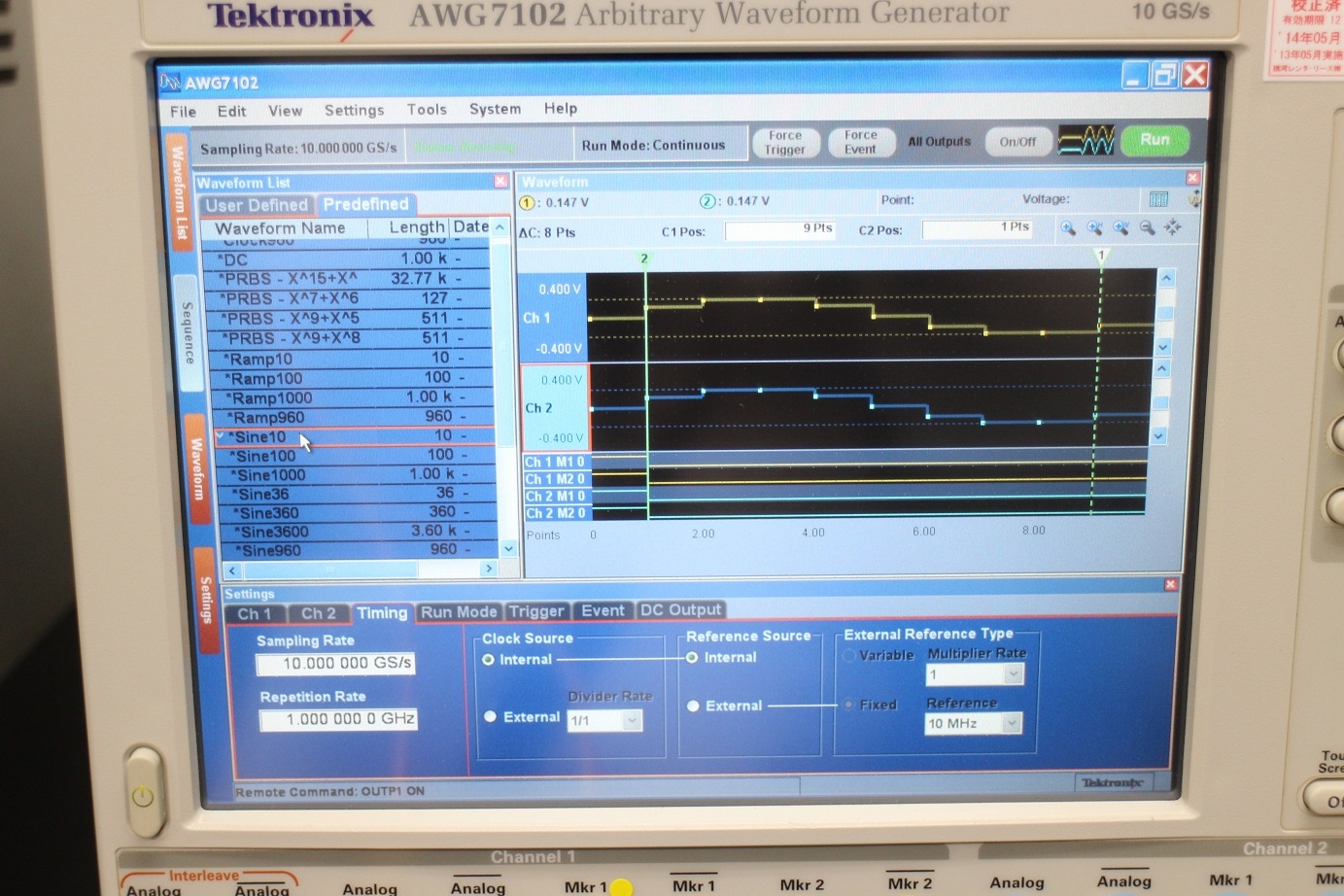This screenshot has height=896, width=1344.
Task: Close the Settings panel
Action: point(1171,584)
